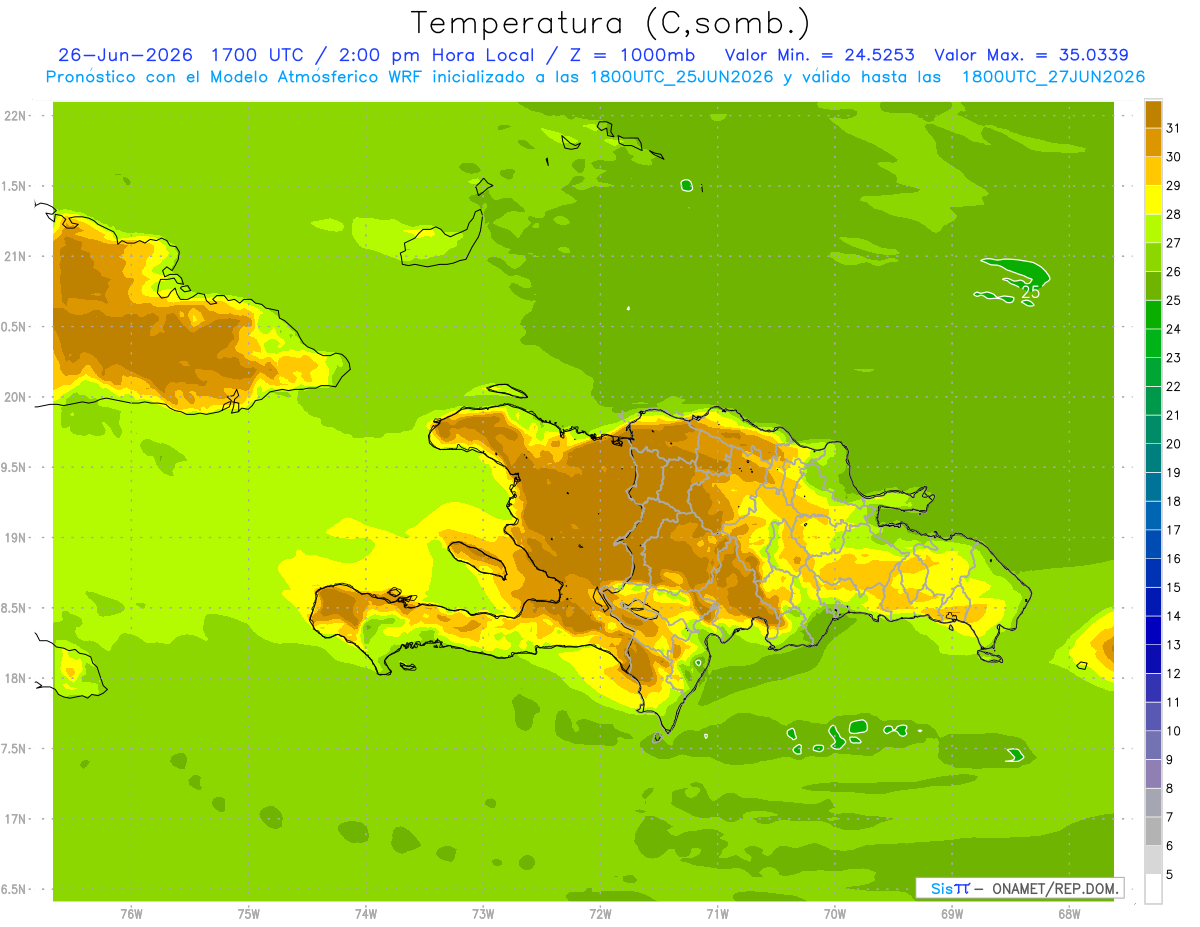The image size is (1200, 927).
Task: Click the 1700 UTC time label
Action: tap(260, 55)
